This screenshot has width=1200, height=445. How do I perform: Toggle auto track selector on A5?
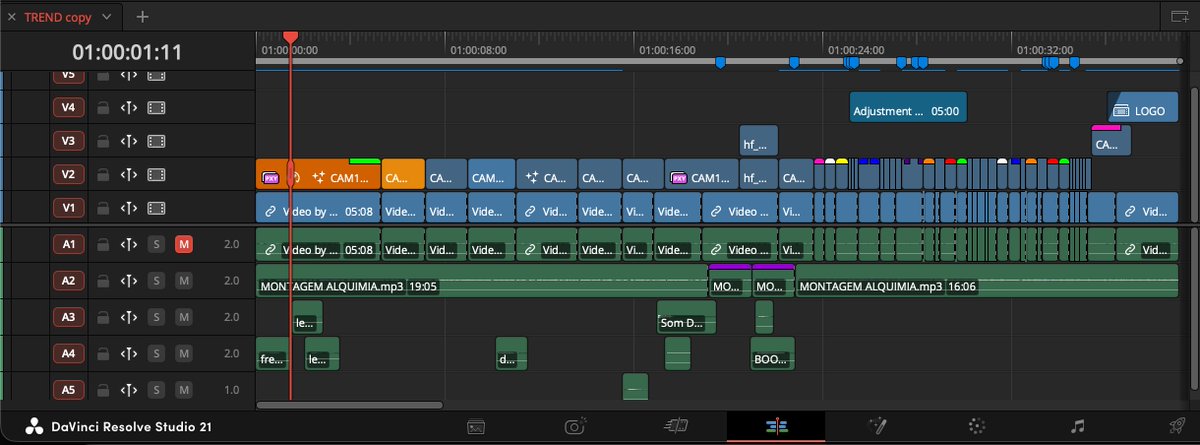pyautogui.click(x=129, y=389)
